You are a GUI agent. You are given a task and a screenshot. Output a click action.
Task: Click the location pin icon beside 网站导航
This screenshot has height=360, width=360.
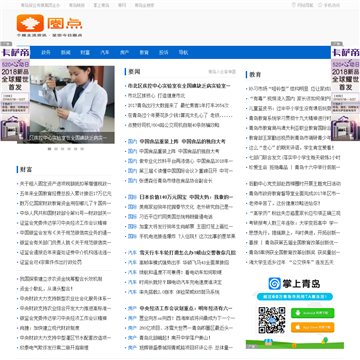[294, 5]
